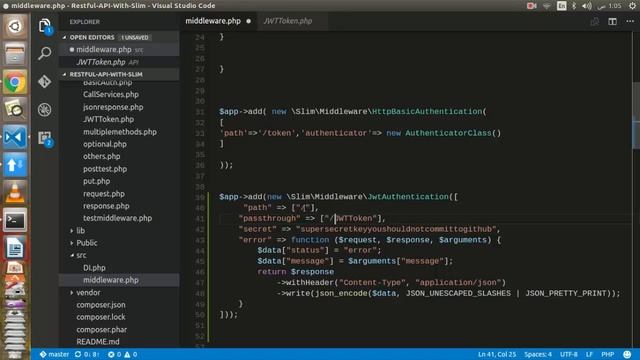Open Ubuntu Dash home launcher icon

[x=15, y=27]
